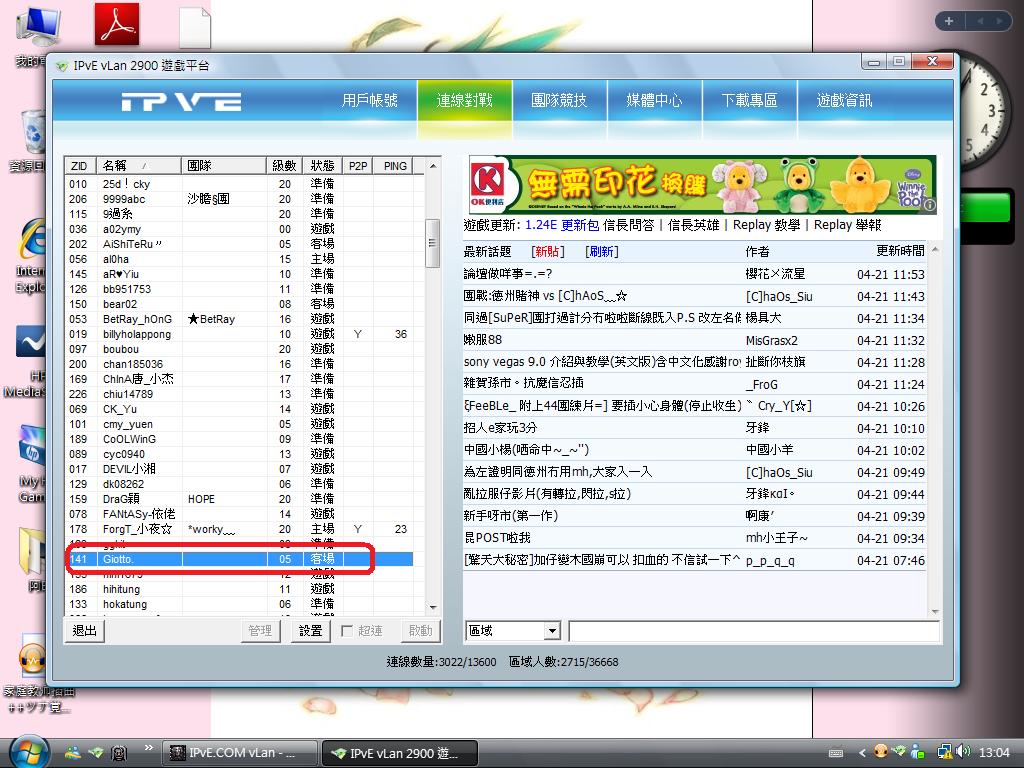Click the blank document desktop icon
1024x768 pixels.
pos(195,28)
